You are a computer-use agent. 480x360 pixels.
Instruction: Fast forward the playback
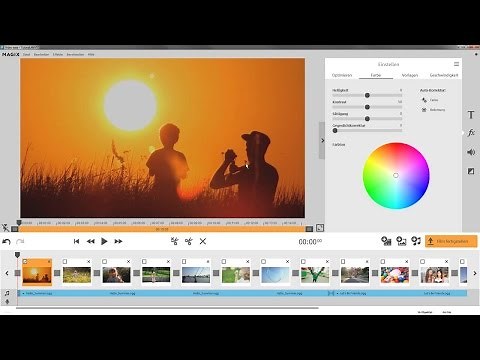pyautogui.click(x=118, y=241)
